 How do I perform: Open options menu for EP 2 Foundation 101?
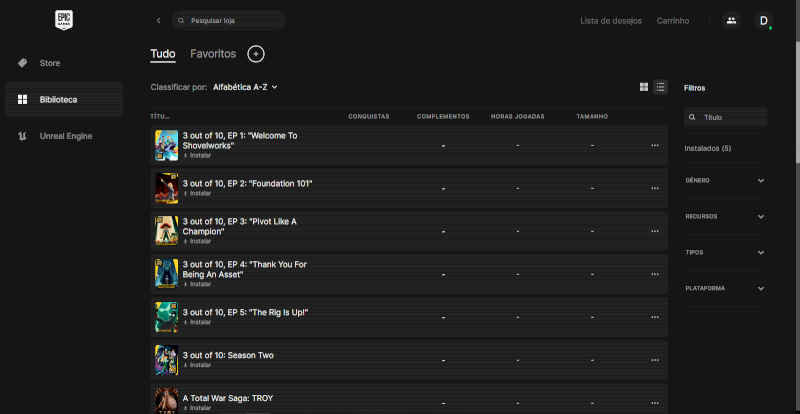pyautogui.click(x=655, y=188)
